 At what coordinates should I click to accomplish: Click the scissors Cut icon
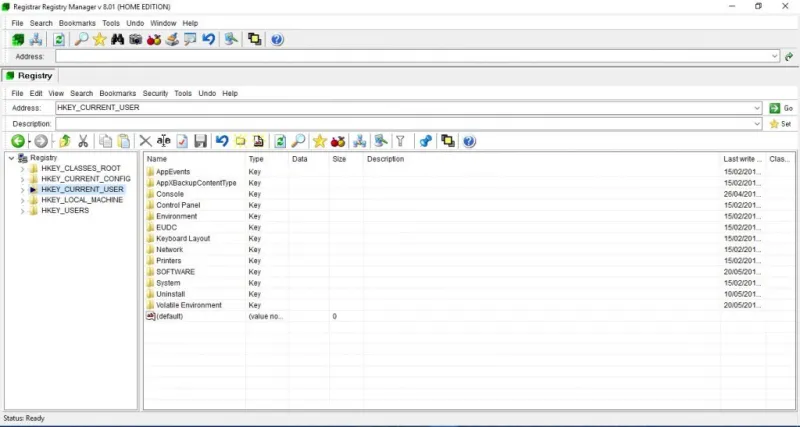tap(83, 141)
